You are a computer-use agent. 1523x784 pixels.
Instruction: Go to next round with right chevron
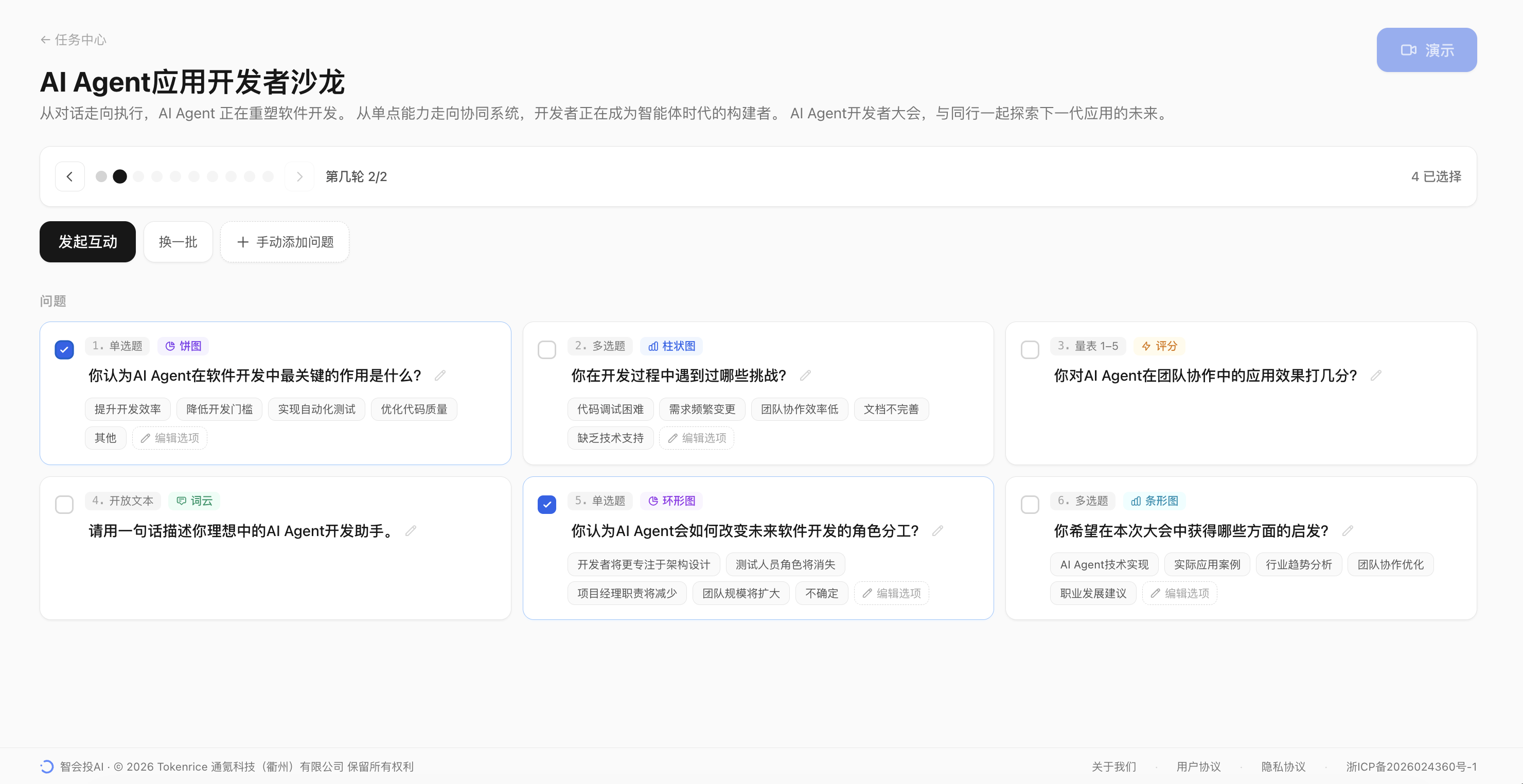(x=299, y=176)
